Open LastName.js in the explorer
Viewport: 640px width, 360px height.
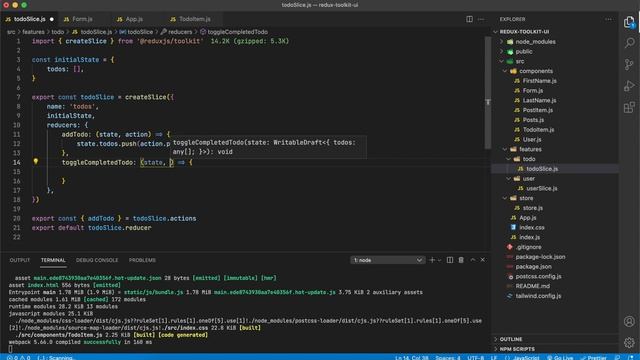coord(539,100)
